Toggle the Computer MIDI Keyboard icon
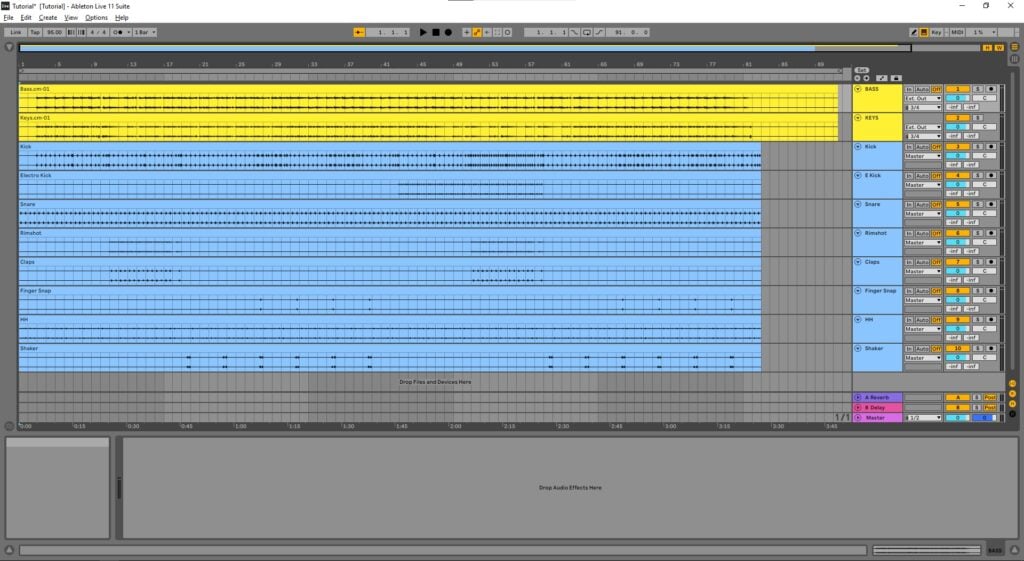Image resolution: width=1024 pixels, height=561 pixels. coord(923,32)
